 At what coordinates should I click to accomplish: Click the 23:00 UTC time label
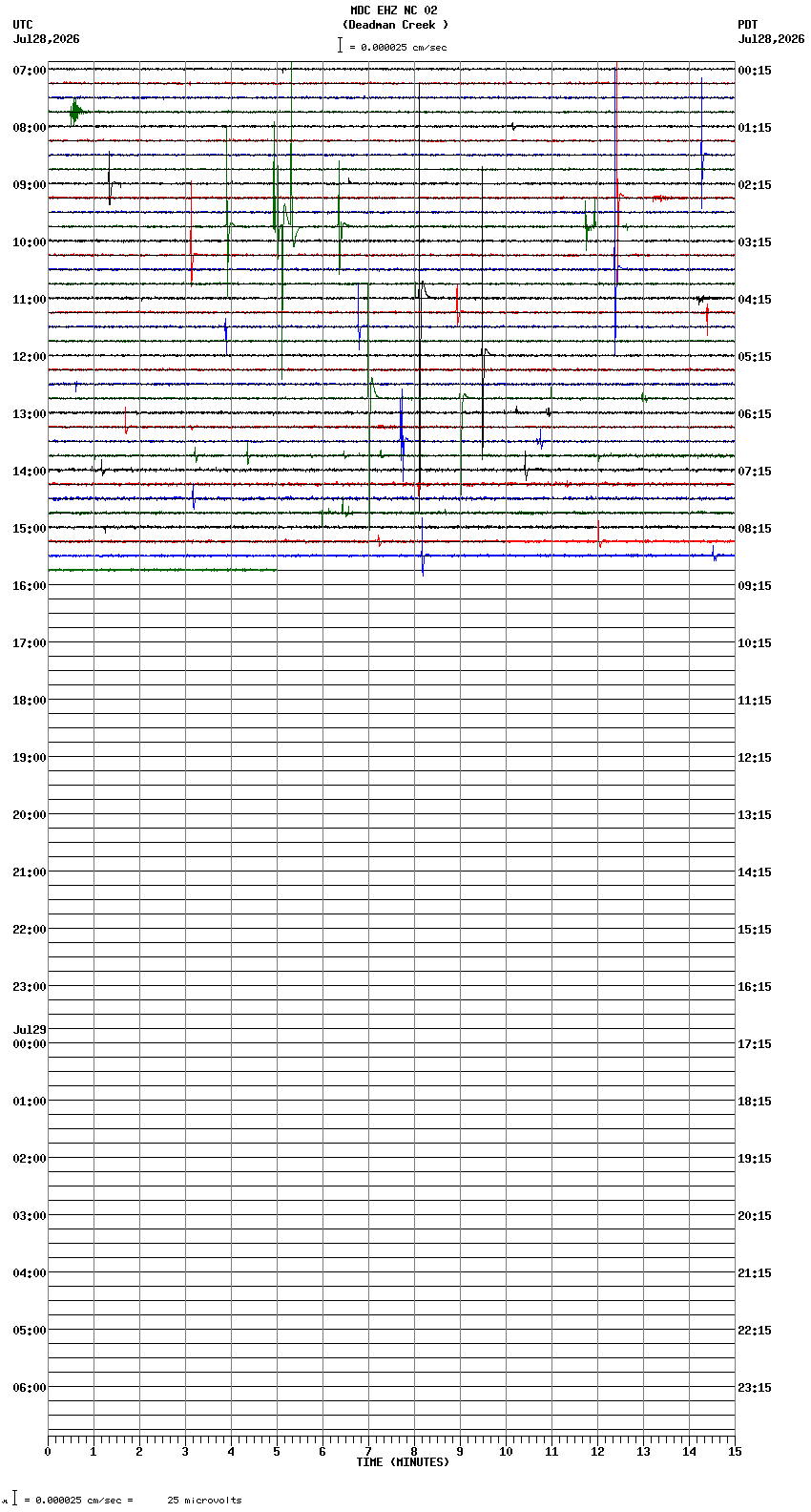[x=30, y=987]
